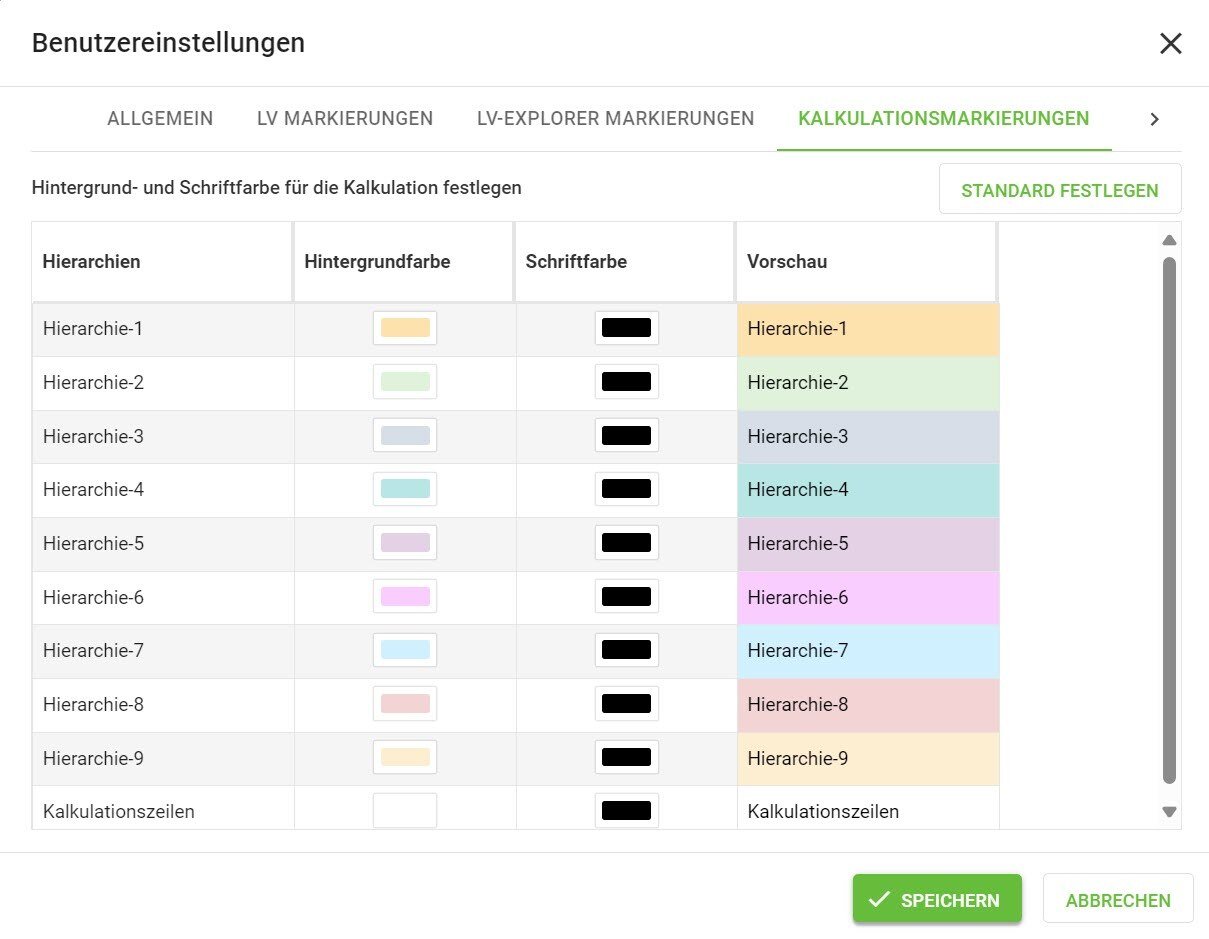Change Hierarchie-4 teal background color

(405, 489)
